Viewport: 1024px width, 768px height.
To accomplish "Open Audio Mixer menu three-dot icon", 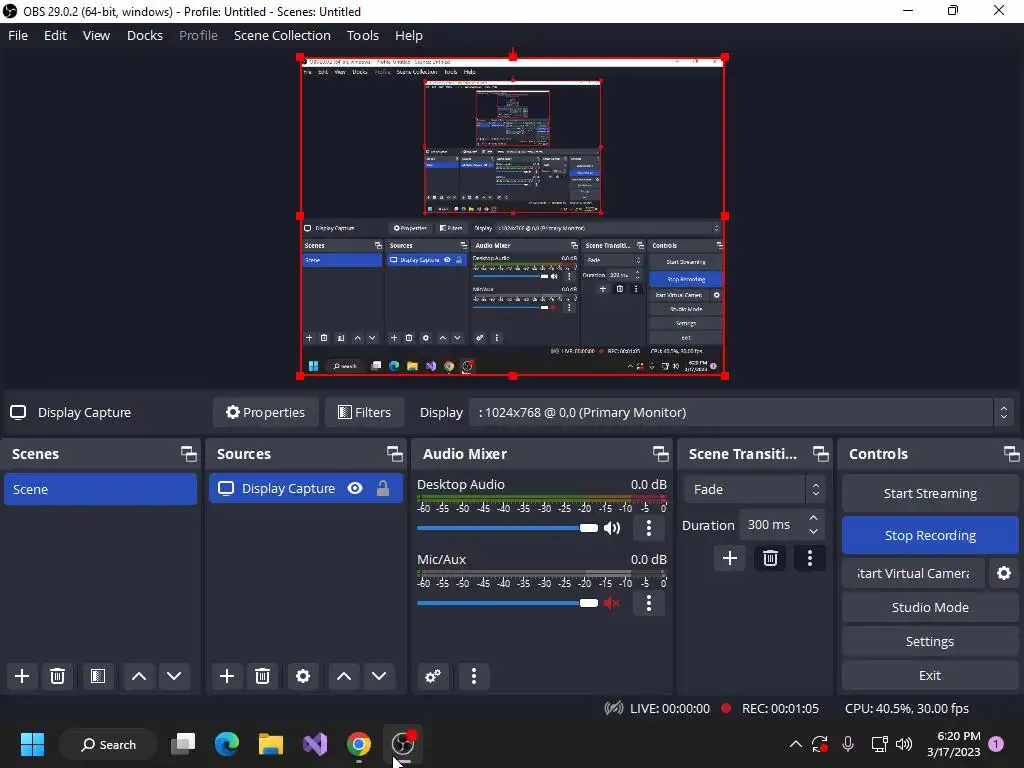I will pos(473,676).
